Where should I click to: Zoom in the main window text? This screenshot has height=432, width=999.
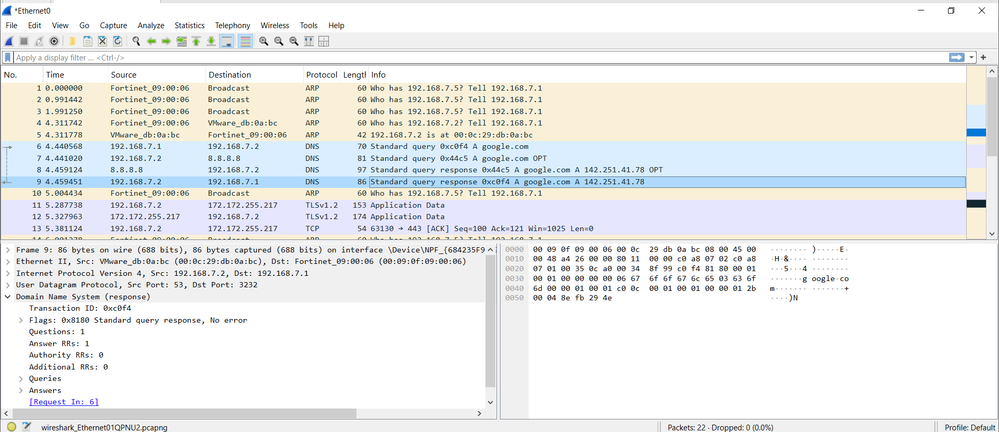click(x=263, y=41)
